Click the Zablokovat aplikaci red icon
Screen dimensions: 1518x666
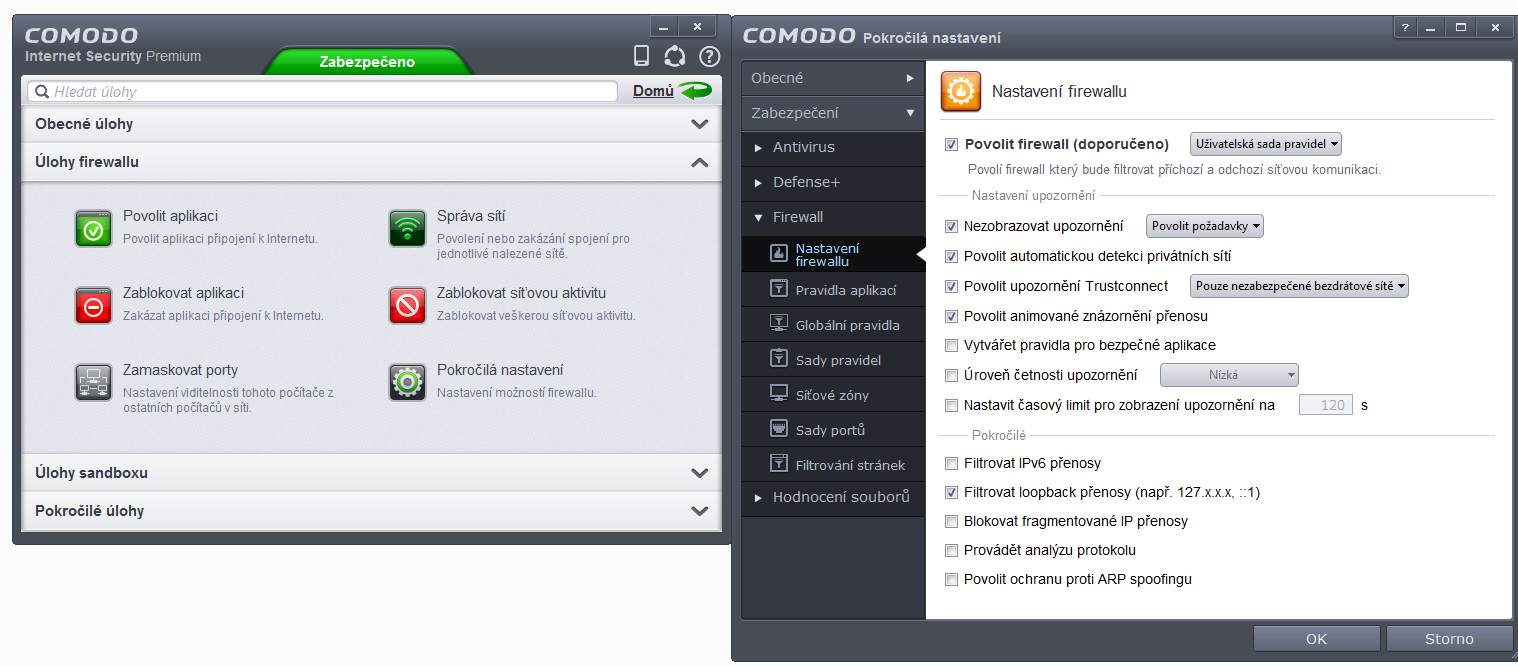pos(93,305)
